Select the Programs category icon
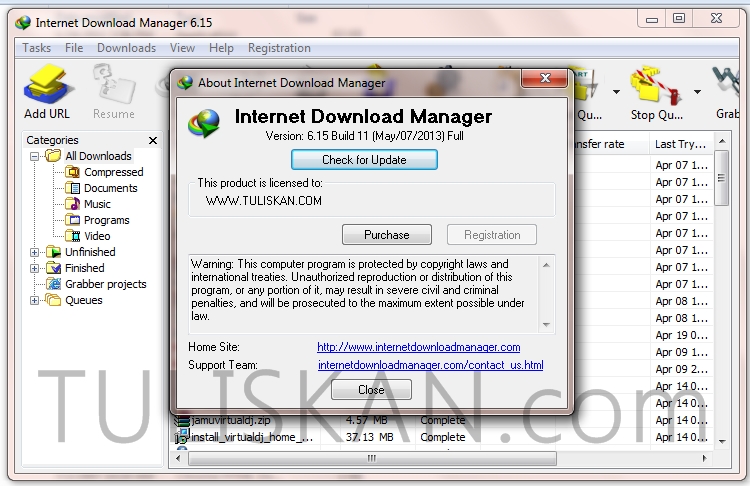 [72, 220]
